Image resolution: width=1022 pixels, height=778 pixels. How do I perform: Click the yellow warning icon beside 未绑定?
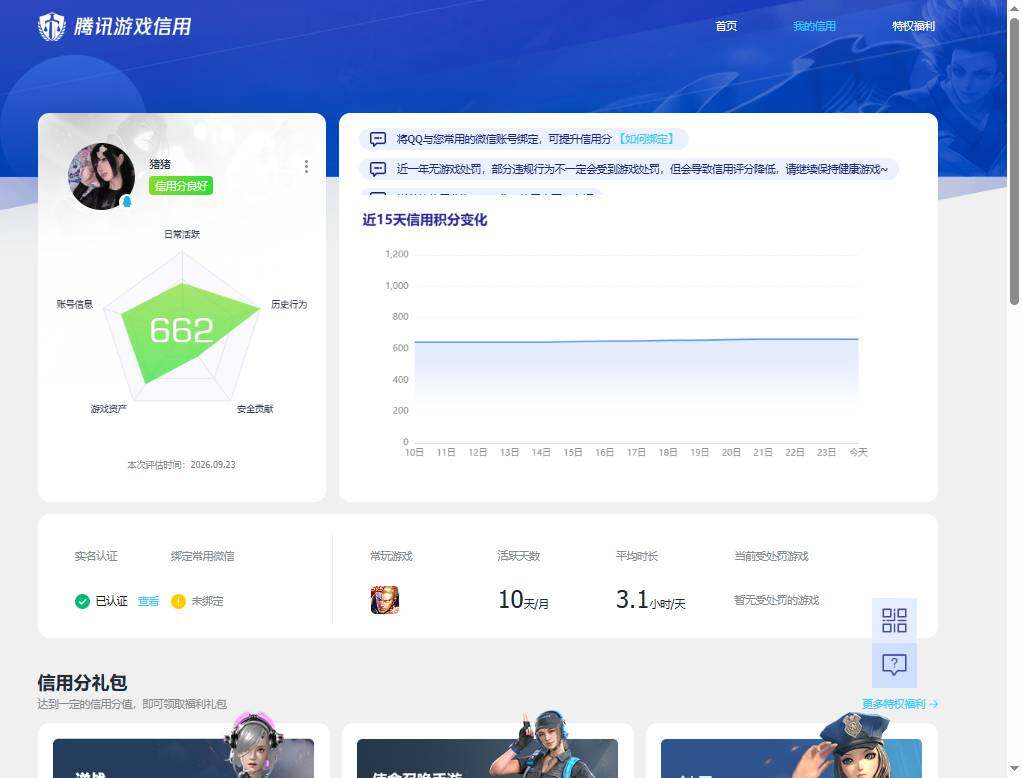[x=178, y=601]
